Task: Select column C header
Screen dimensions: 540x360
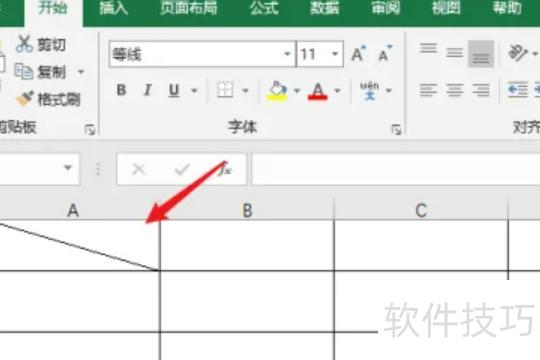Action: 421,209
